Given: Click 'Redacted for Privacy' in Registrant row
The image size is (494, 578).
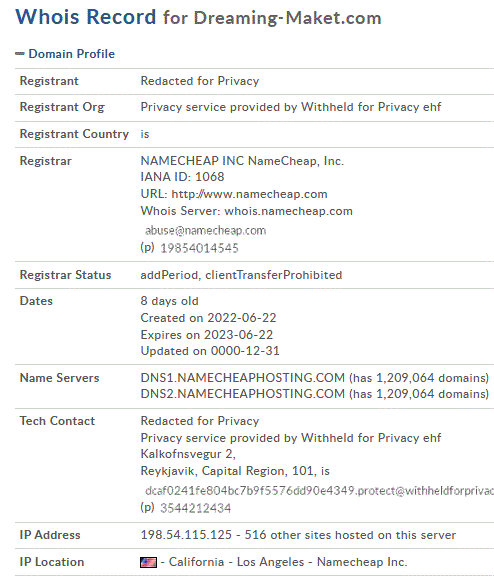Looking at the screenshot, I should coord(200,81).
